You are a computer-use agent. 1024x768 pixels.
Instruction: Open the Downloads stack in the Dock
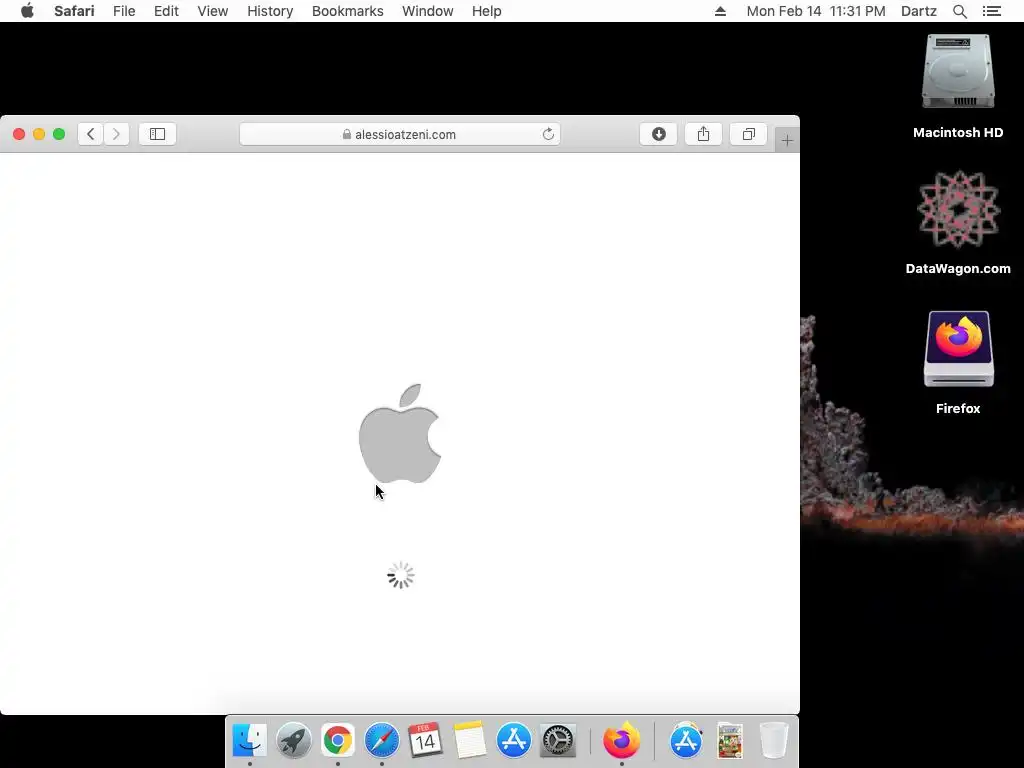pos(729,741)
